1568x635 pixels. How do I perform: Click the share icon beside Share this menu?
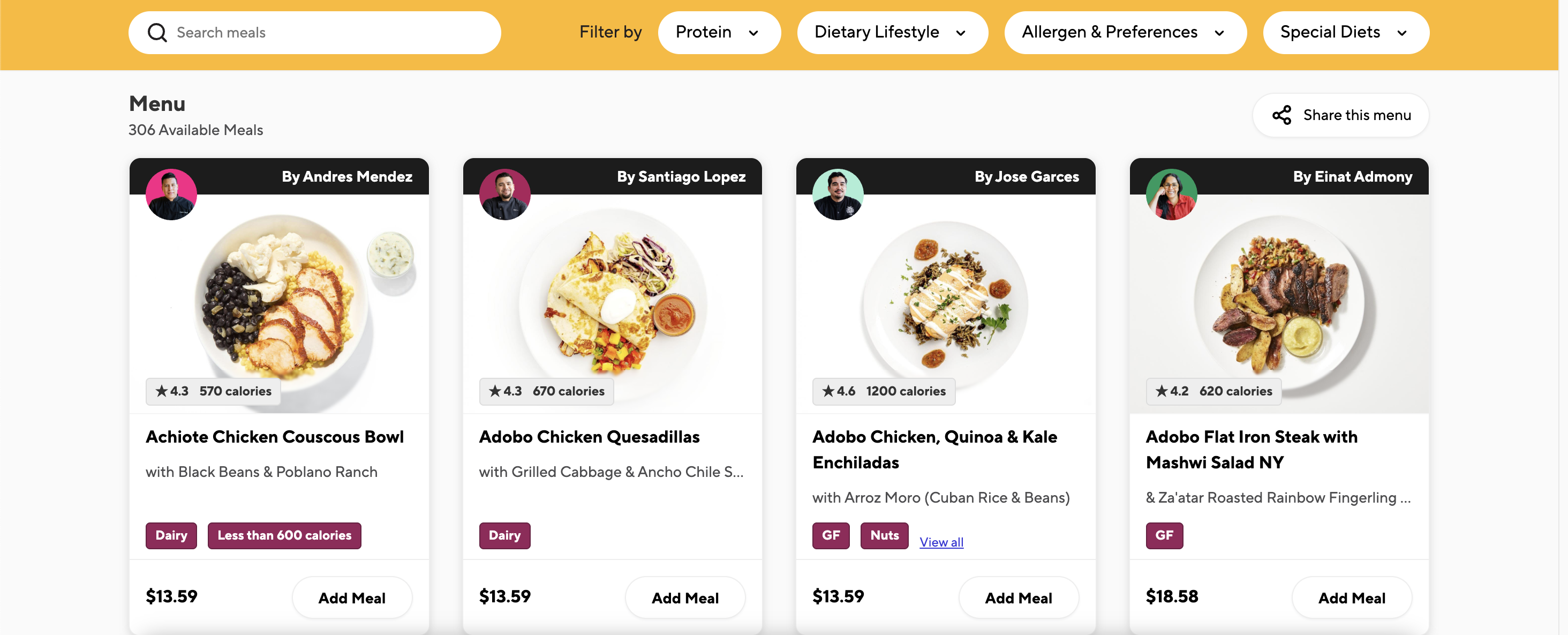pos(1281,115)
